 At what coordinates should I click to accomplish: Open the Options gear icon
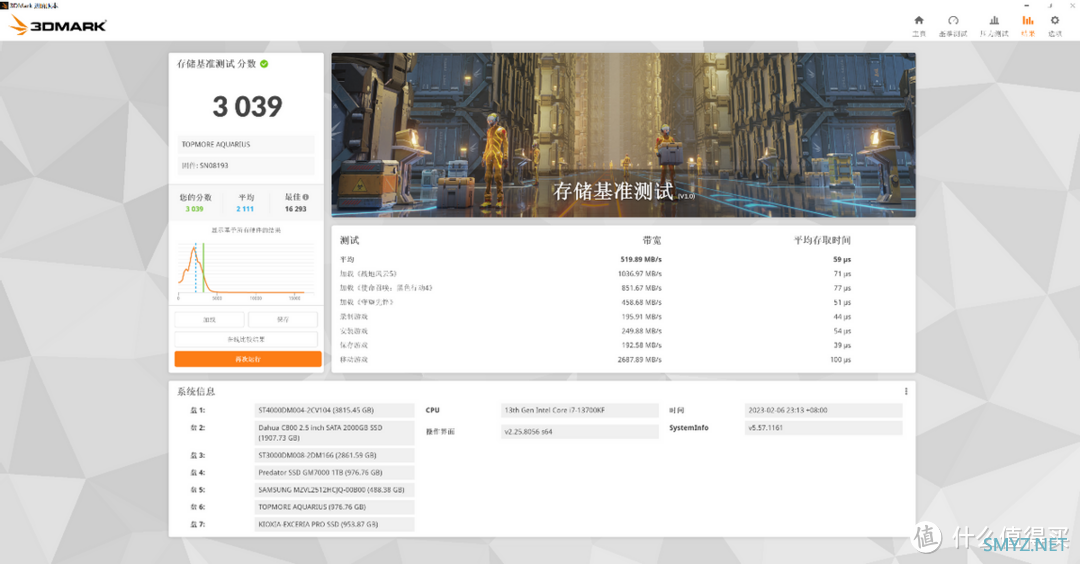(1055, 21)
